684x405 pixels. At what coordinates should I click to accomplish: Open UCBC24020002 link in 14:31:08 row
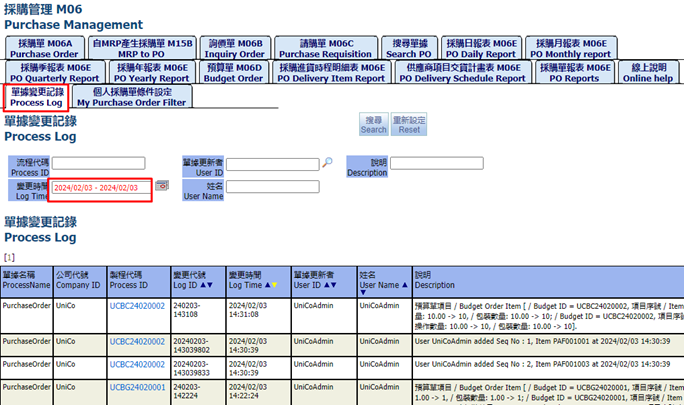click(x=137, y=306)
